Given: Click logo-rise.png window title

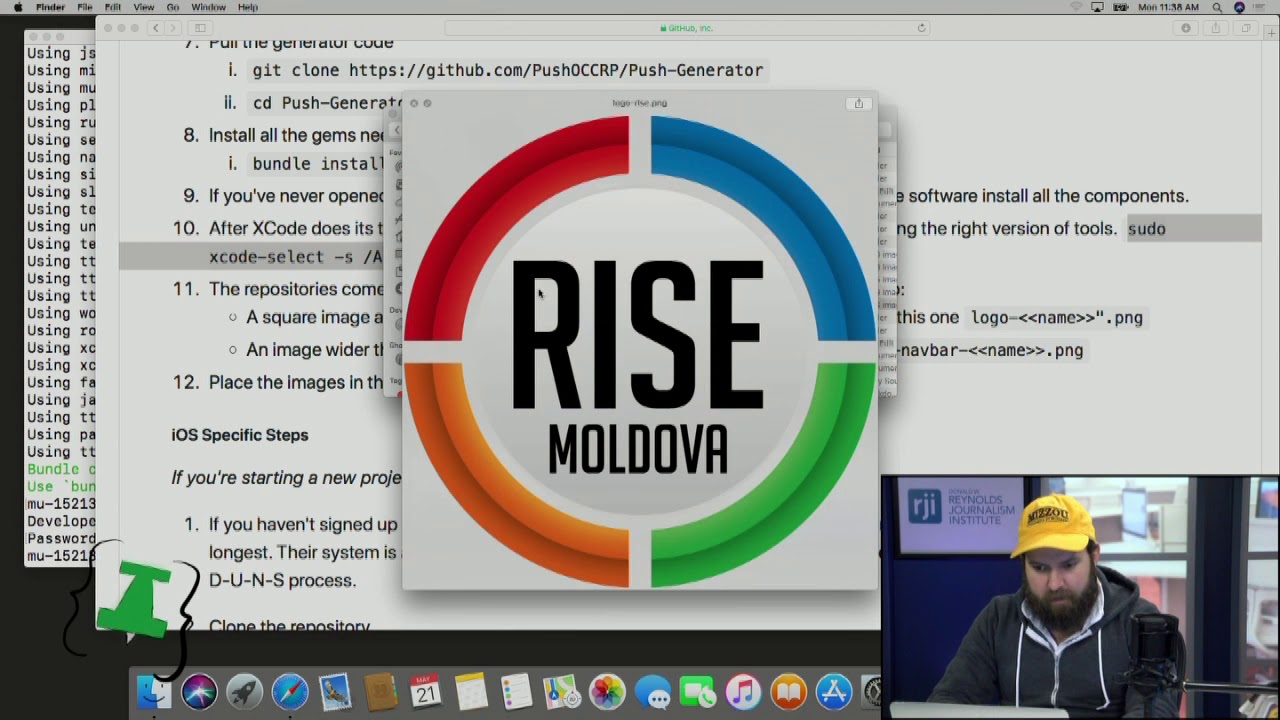Looking at the screenshot, I should click(639, 103).
